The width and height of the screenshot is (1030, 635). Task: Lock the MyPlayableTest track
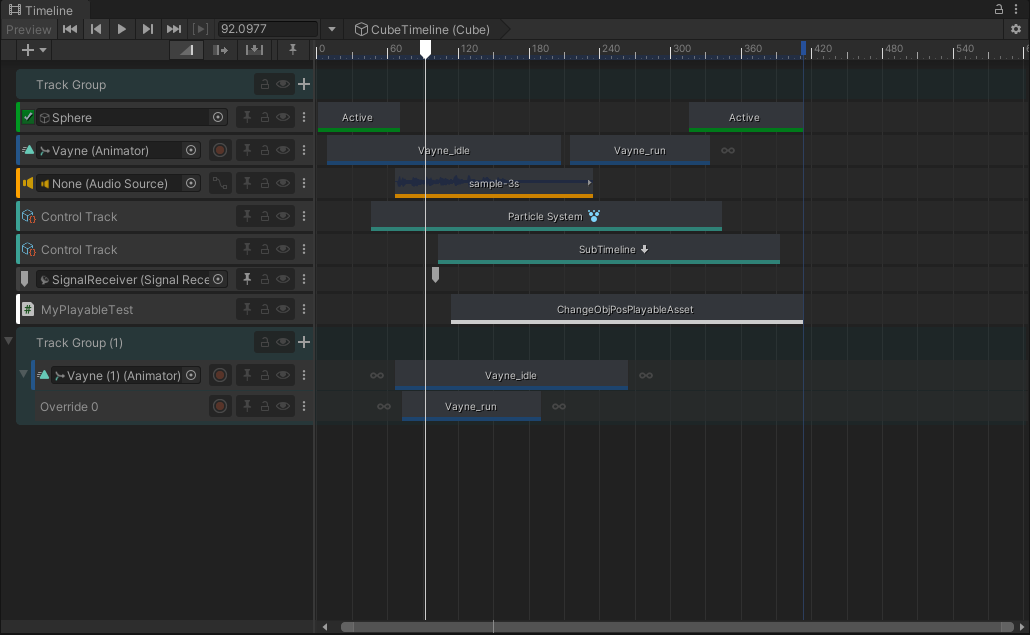click(x=265, y=310)
